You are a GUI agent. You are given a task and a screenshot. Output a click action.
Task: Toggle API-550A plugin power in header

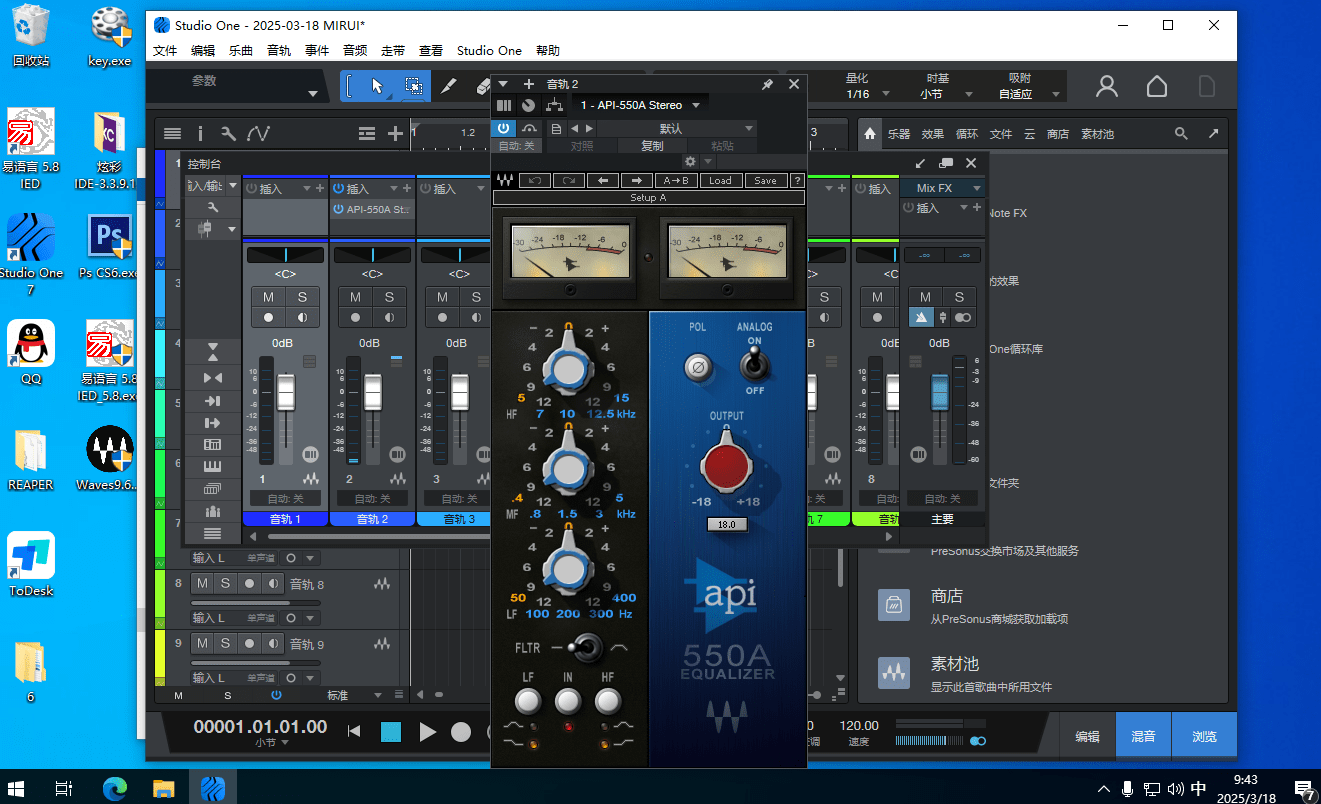503,128
